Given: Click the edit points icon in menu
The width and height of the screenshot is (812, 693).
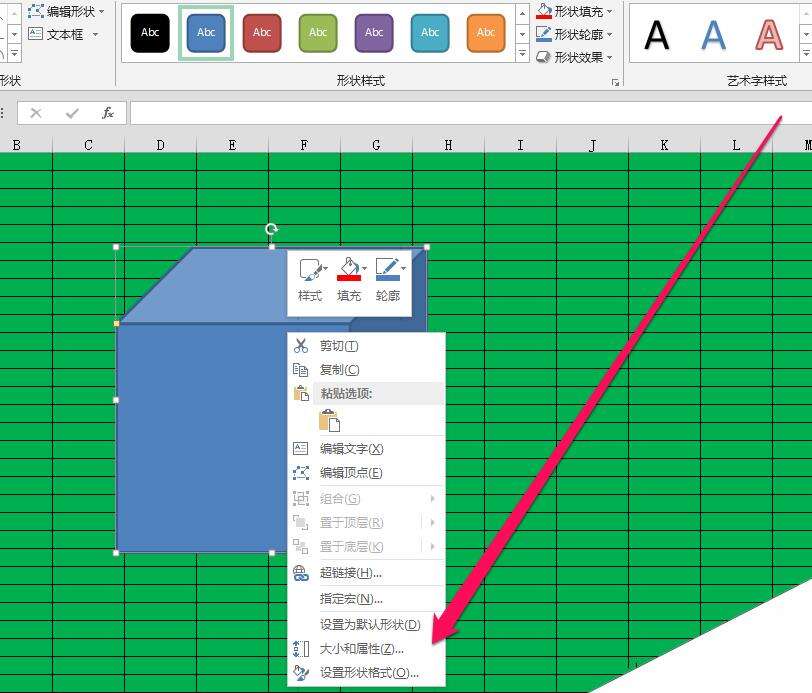Looking at the screenshot, I should click(x=301, y=472).
